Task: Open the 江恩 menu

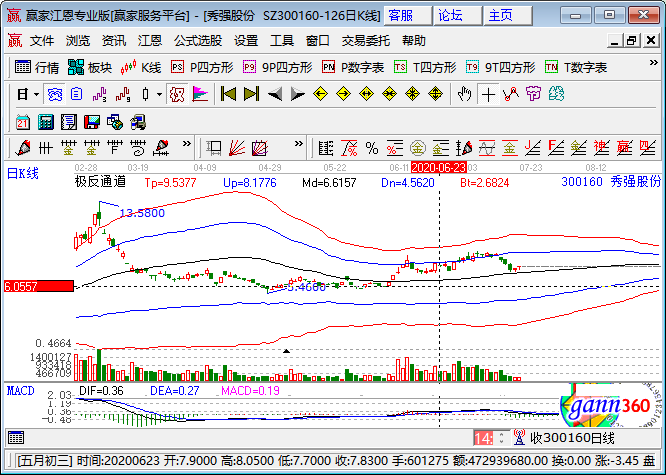Action: (150, 41)
